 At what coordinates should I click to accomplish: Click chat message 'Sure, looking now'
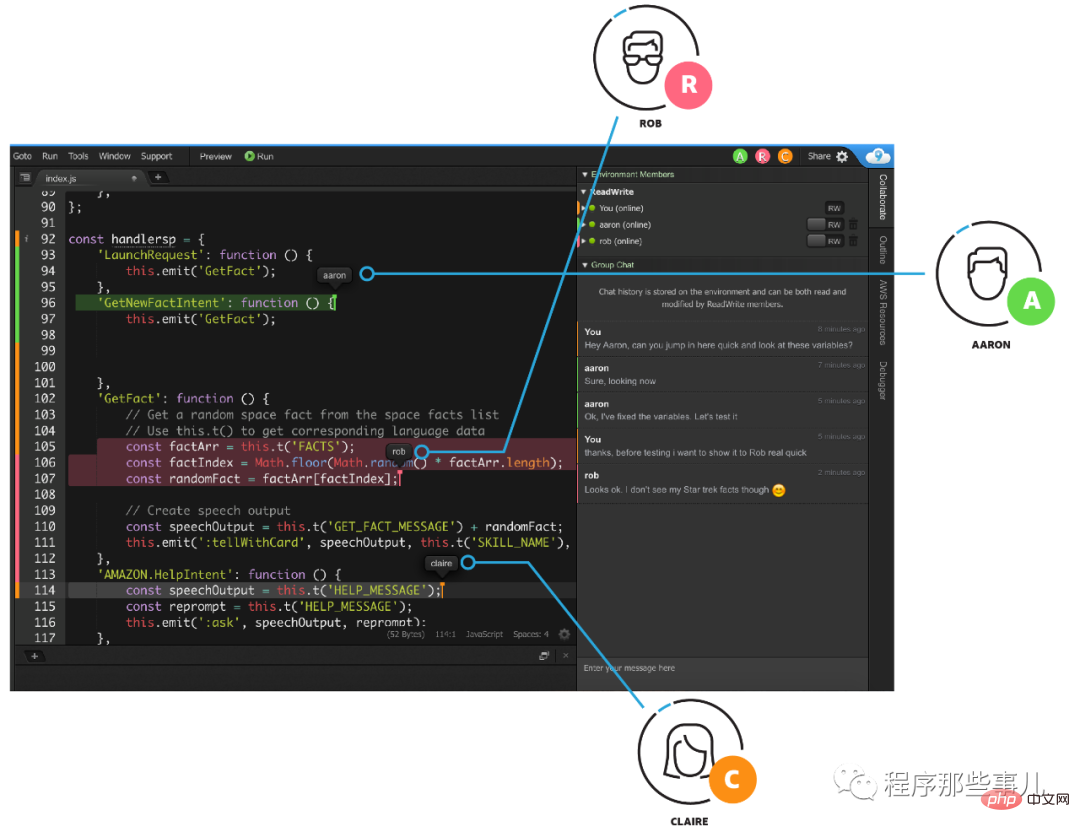(x=620, y=382)
